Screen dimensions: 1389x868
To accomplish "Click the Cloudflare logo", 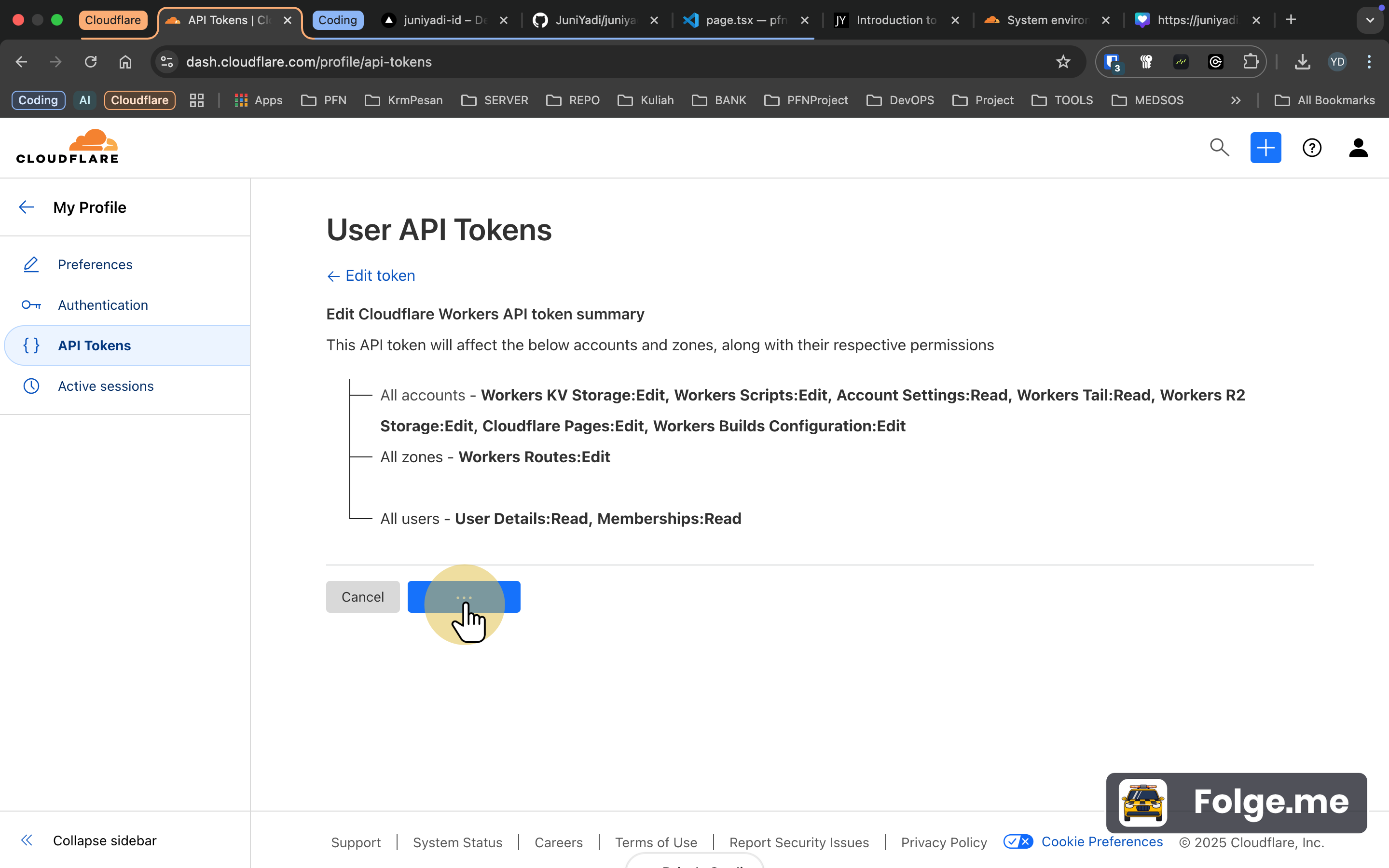I will coord(67,147).
